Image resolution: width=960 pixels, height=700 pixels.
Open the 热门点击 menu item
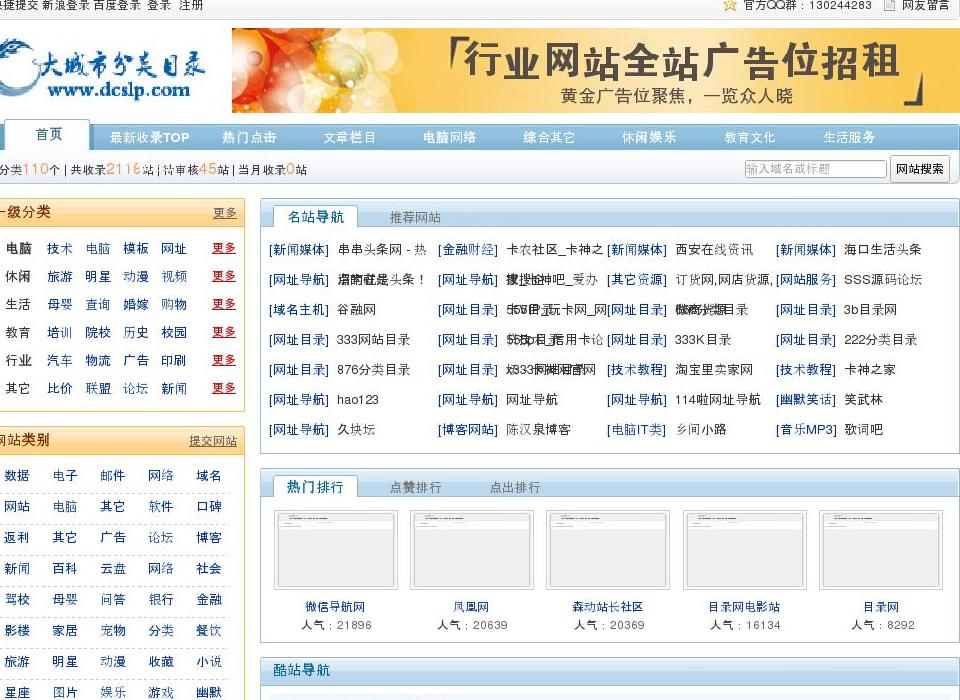[x=249, y=137]
